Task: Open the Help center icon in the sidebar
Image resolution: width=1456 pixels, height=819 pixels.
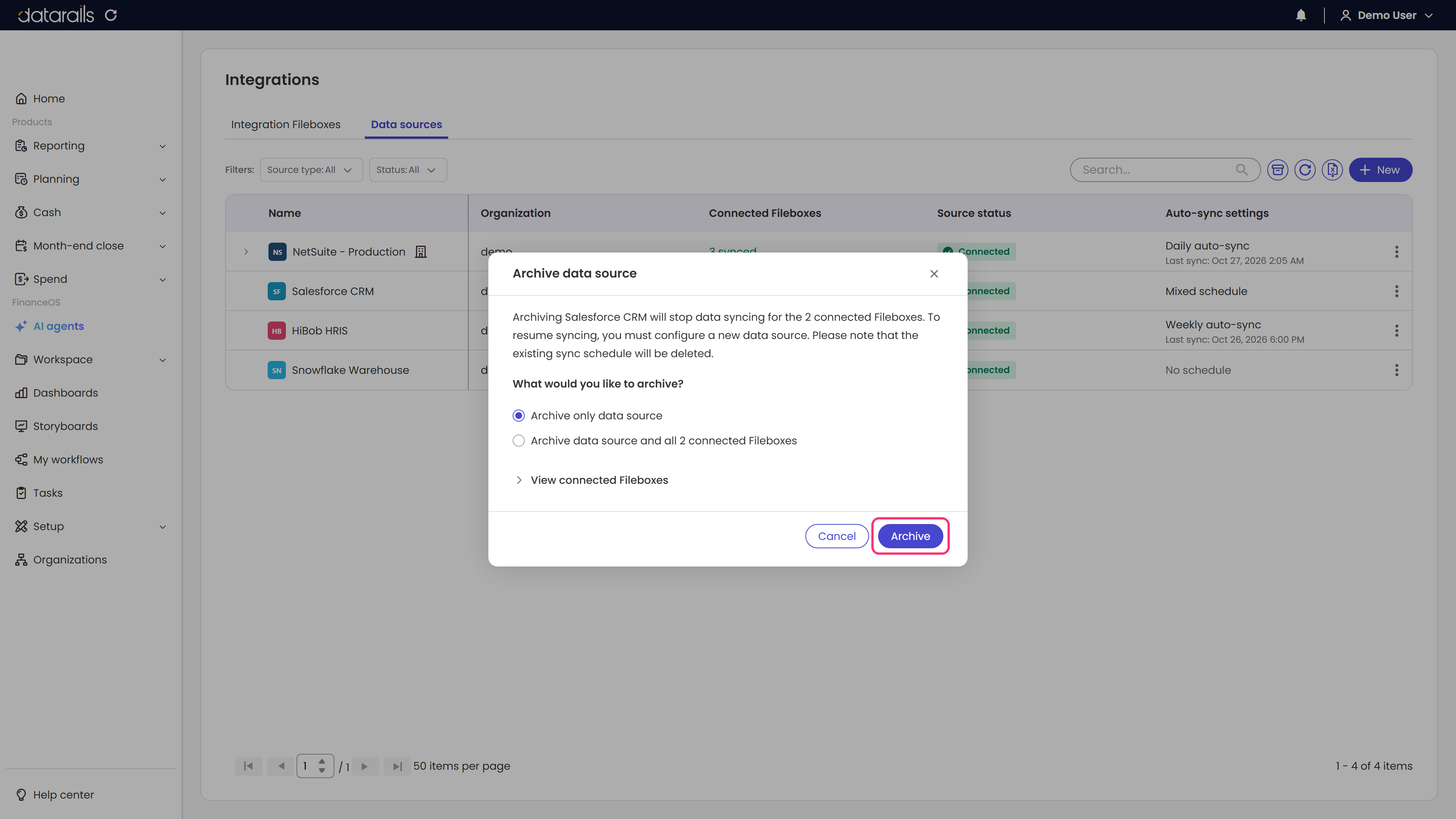Action: tap(21, 795)
